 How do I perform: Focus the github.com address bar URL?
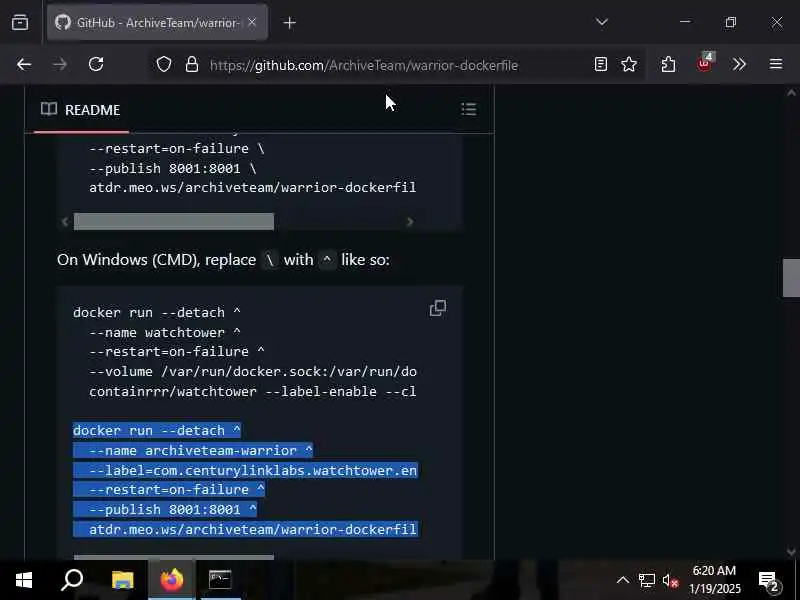[364, 65]
